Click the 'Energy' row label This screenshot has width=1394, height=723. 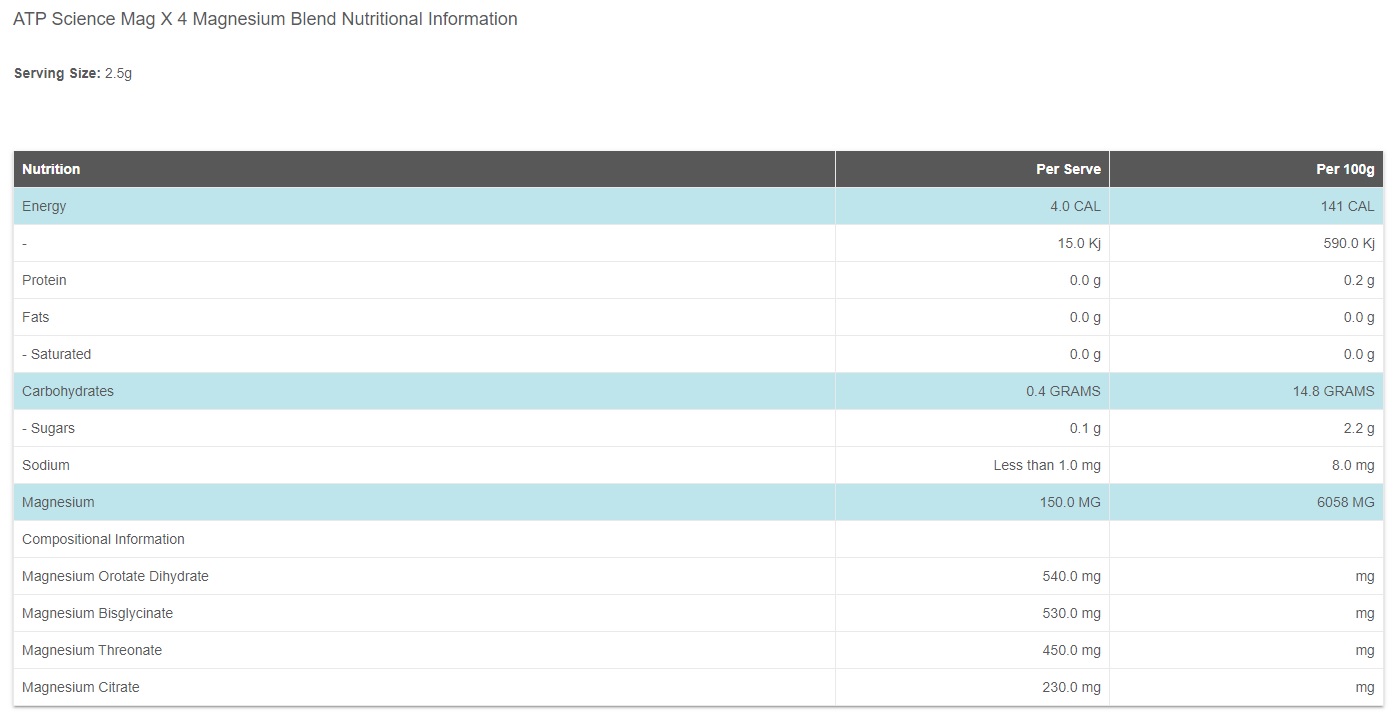[x=44, y=206]
